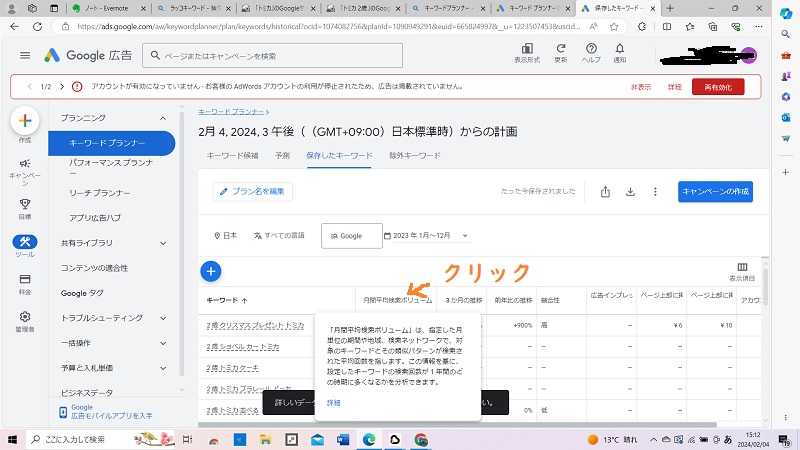800x450 pixels.
Task: Add page to favorites star
Action: [x=614, y=27]
